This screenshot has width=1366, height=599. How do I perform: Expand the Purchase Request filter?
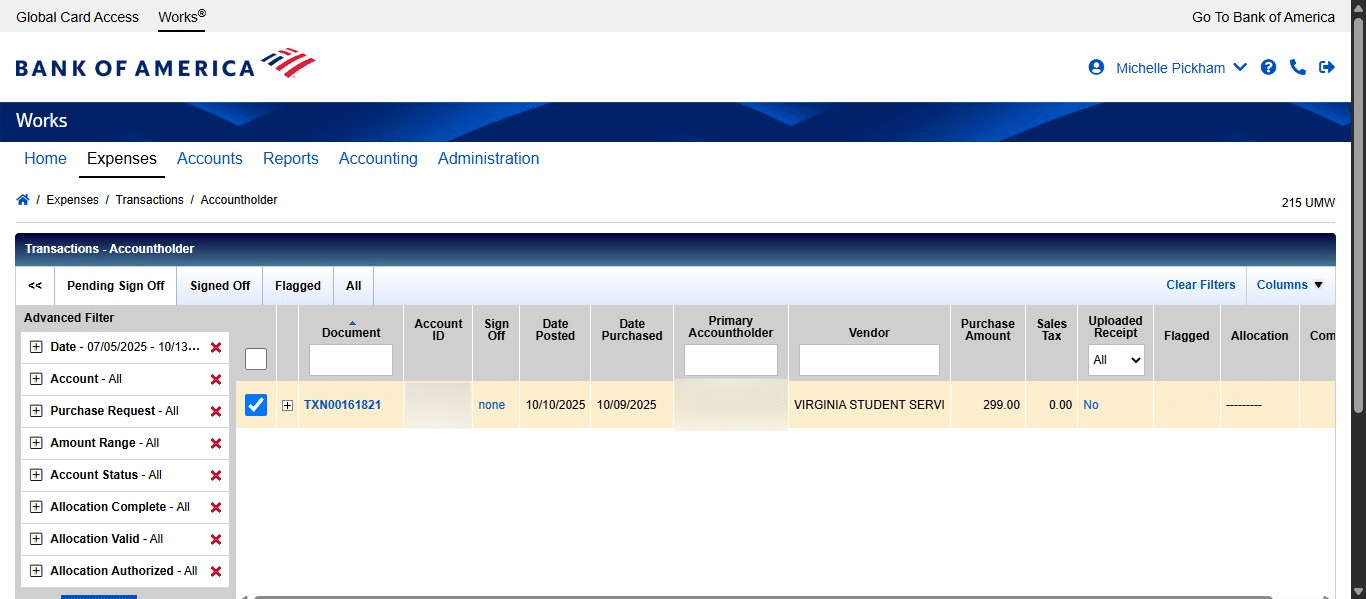pos(36,411)
